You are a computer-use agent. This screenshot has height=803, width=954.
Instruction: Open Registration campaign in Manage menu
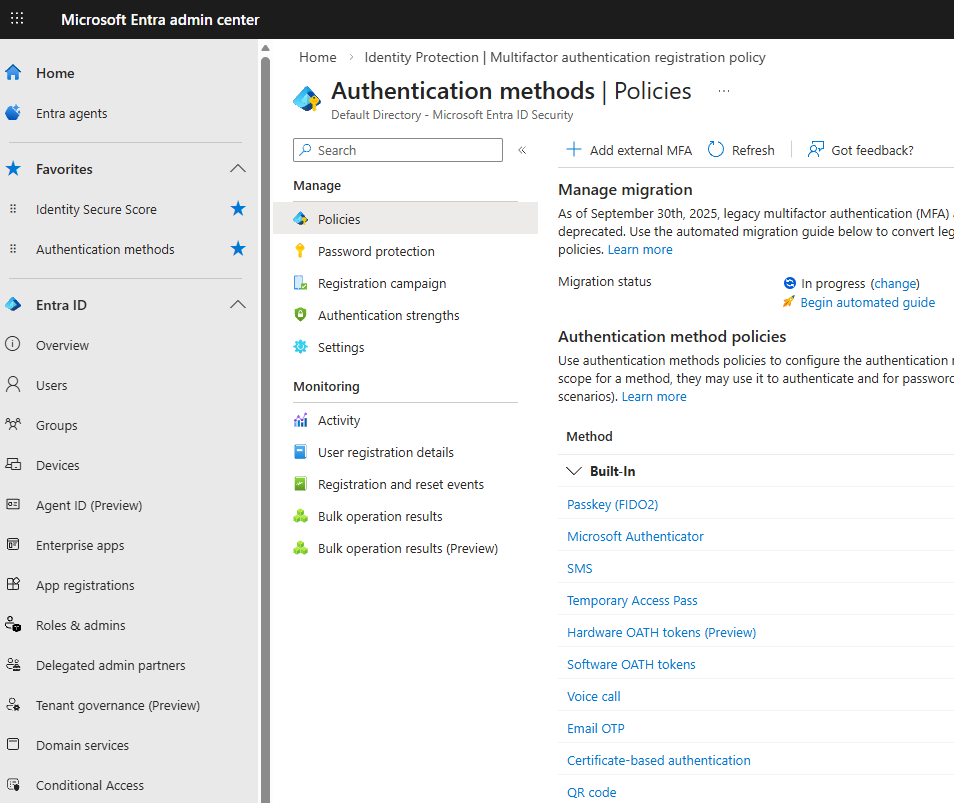tap(382, 283)
